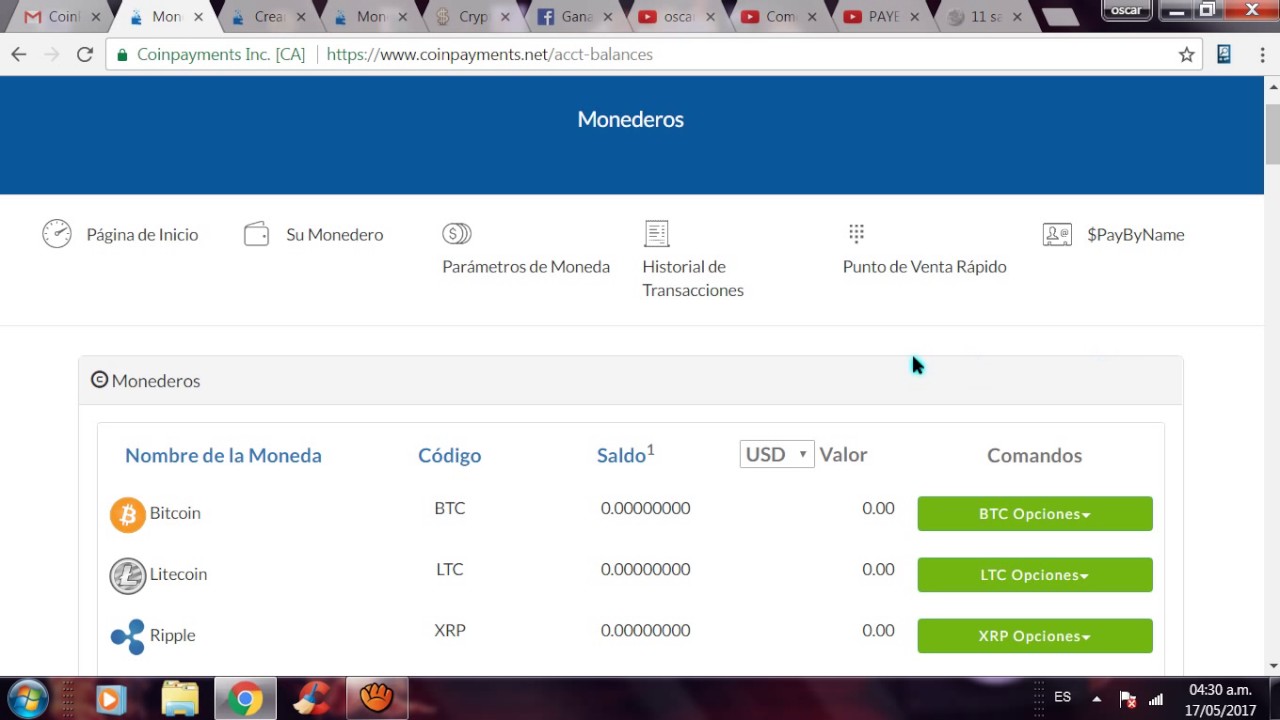This screenshot has width=1280, height=720.
Task: Select the Bitcoin balance 0.00000000 value
Action: tap(645, 508)
